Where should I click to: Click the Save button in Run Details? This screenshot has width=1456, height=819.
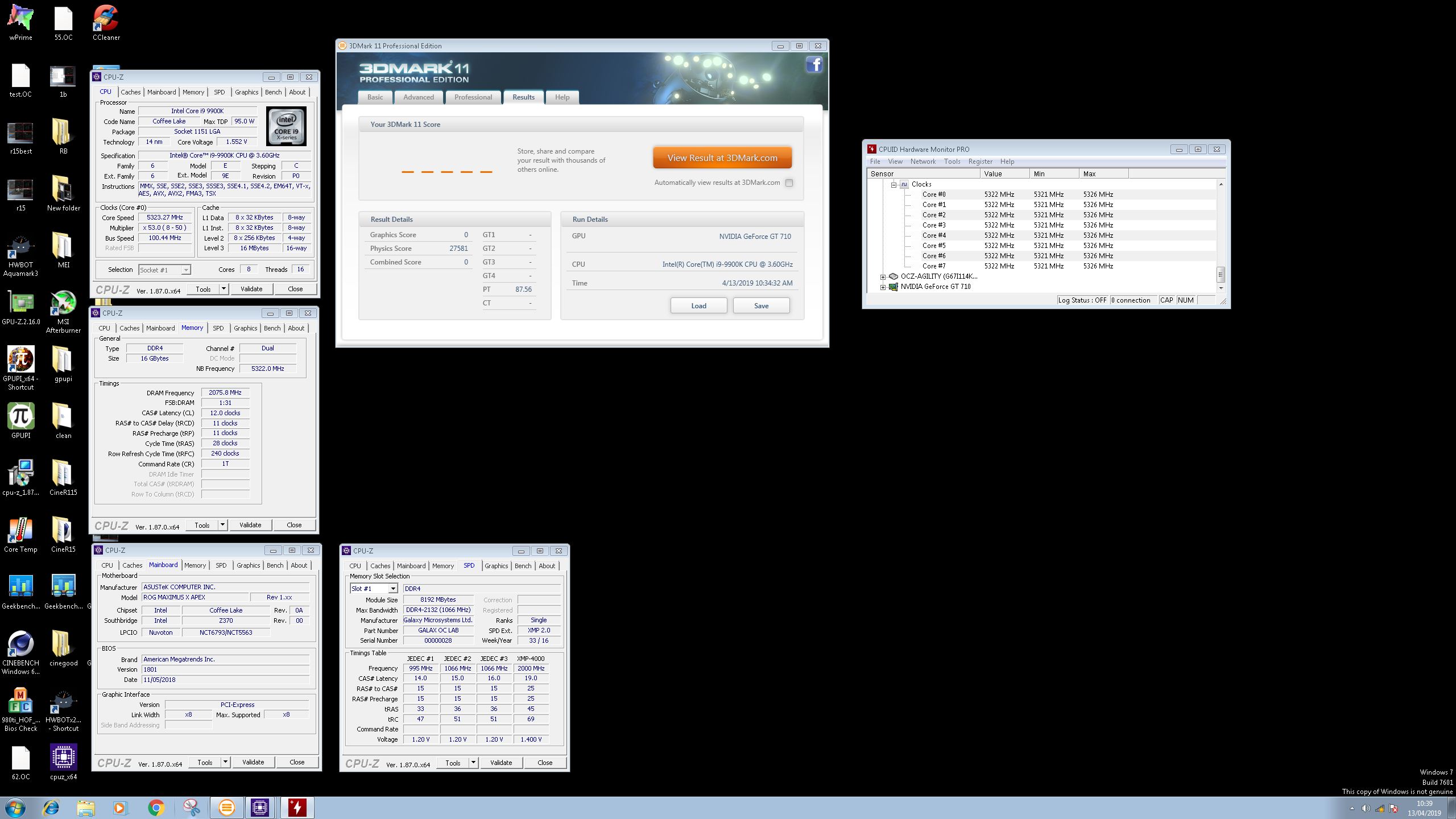[761, 305]
